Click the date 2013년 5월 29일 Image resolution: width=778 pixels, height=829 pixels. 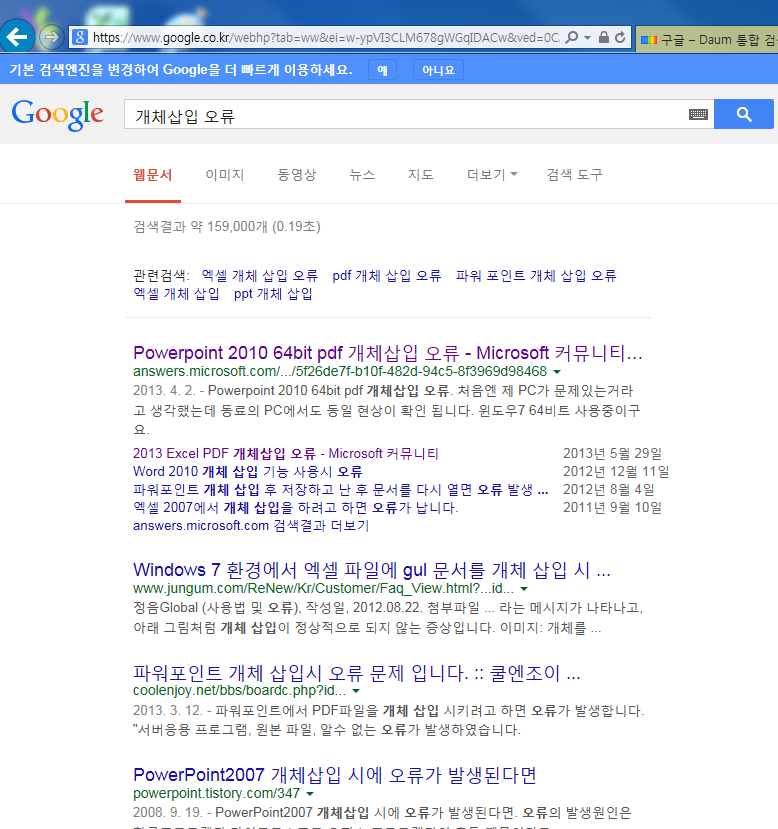pyautogui.click(x=613, y=454)
